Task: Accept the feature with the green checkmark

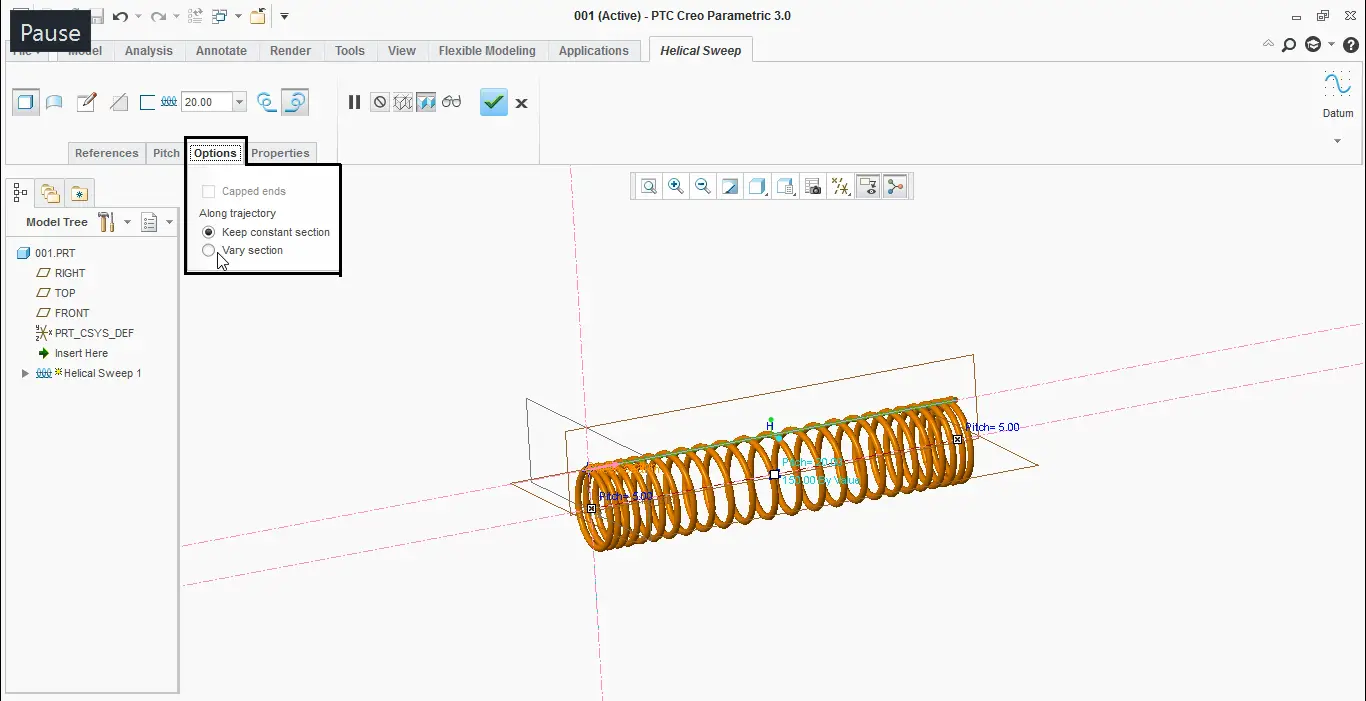Action: click(x=493, y=102)
